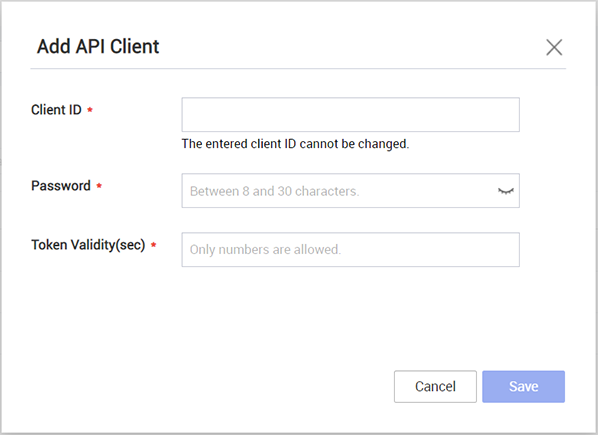Save the new API client

coord(523,387)
